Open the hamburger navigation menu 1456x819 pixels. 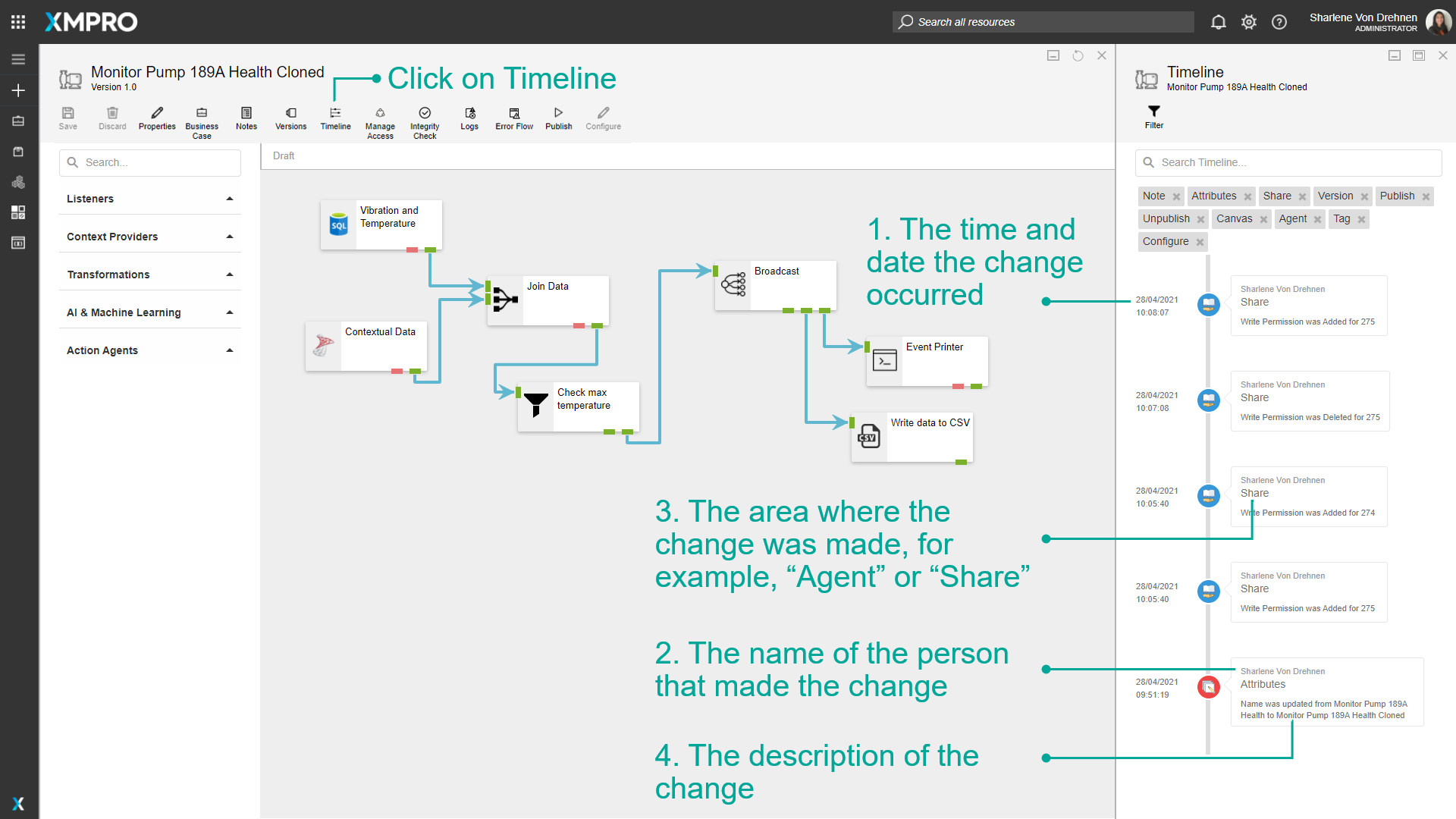tap(18, 59)
